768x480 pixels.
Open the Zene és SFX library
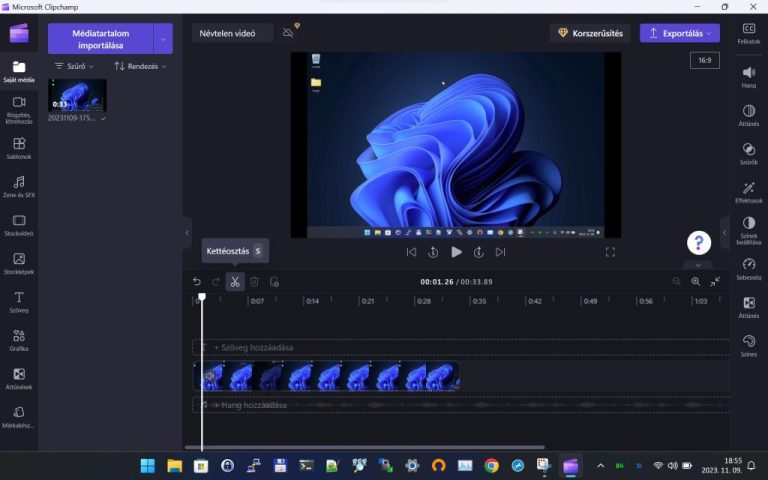[x=19, y=187]
